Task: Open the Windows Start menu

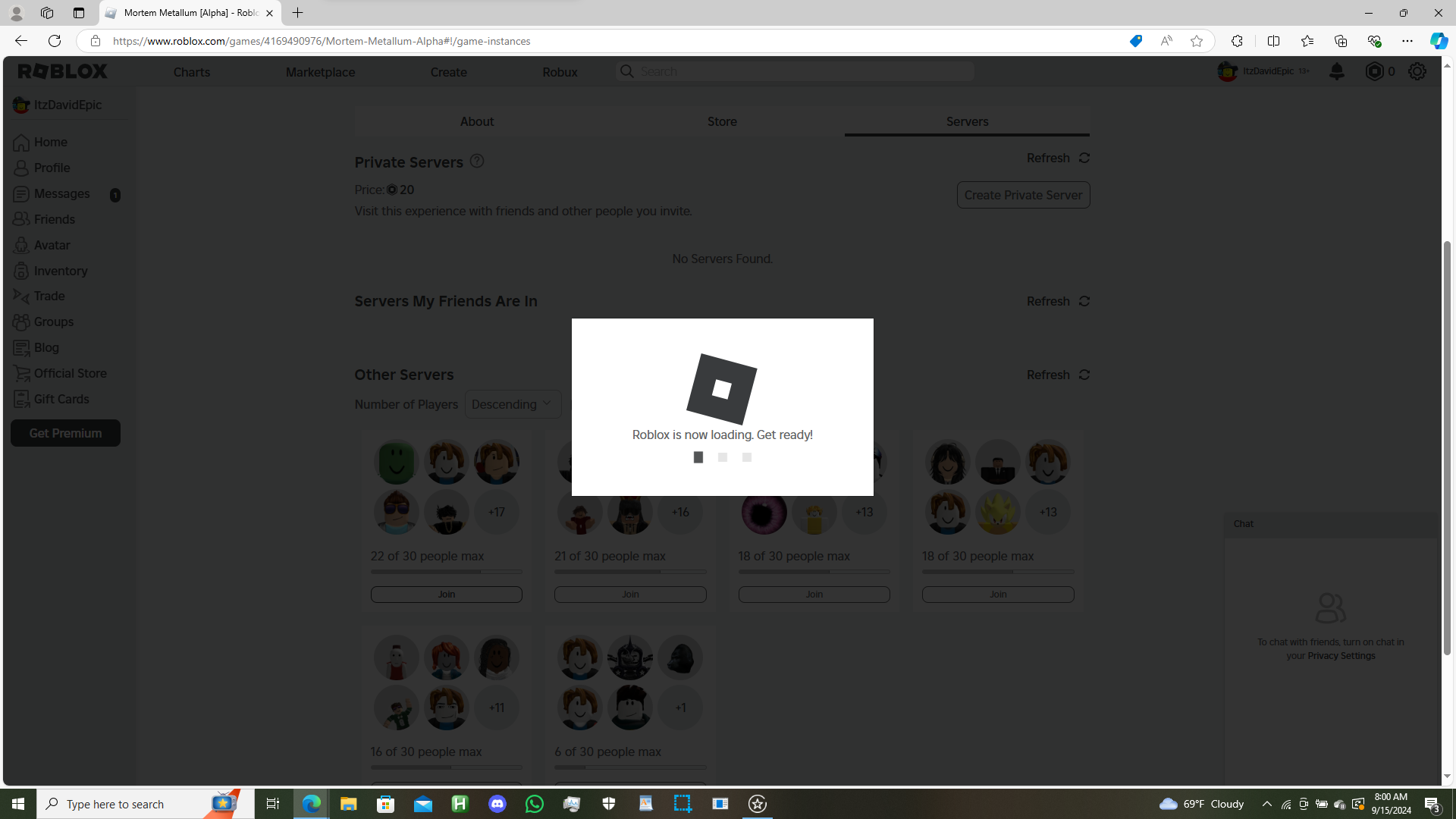Action: (18, 804)
